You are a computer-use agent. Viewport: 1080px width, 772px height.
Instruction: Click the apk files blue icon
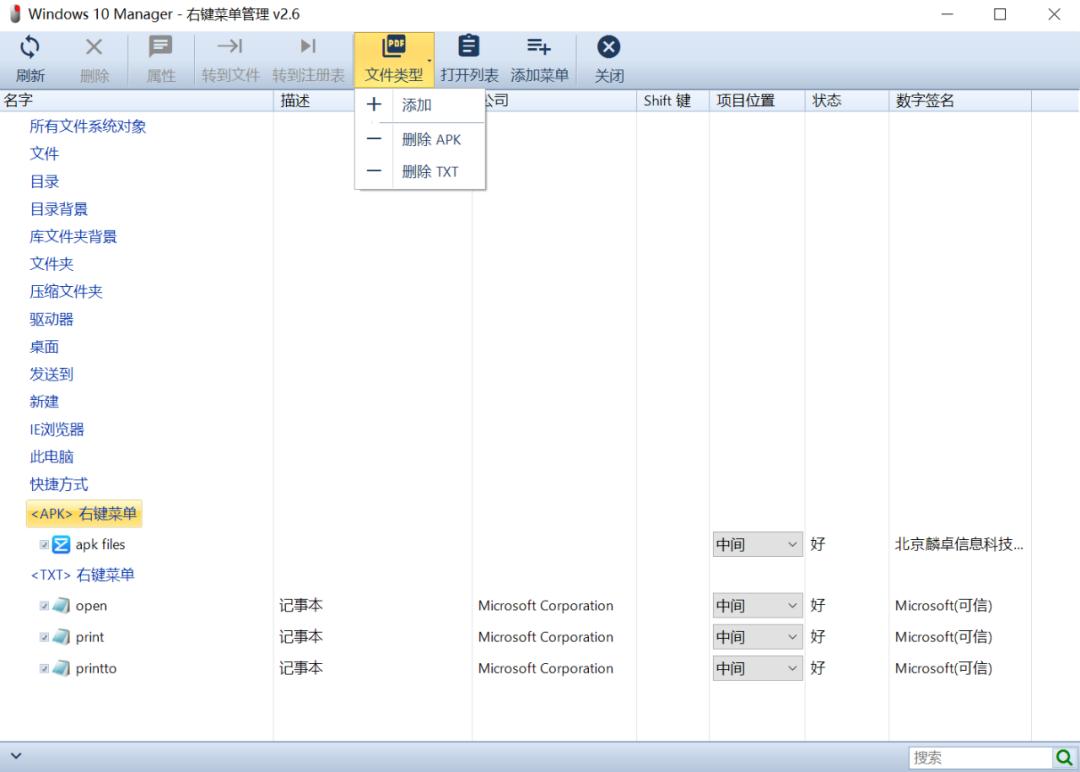point(61,545)
